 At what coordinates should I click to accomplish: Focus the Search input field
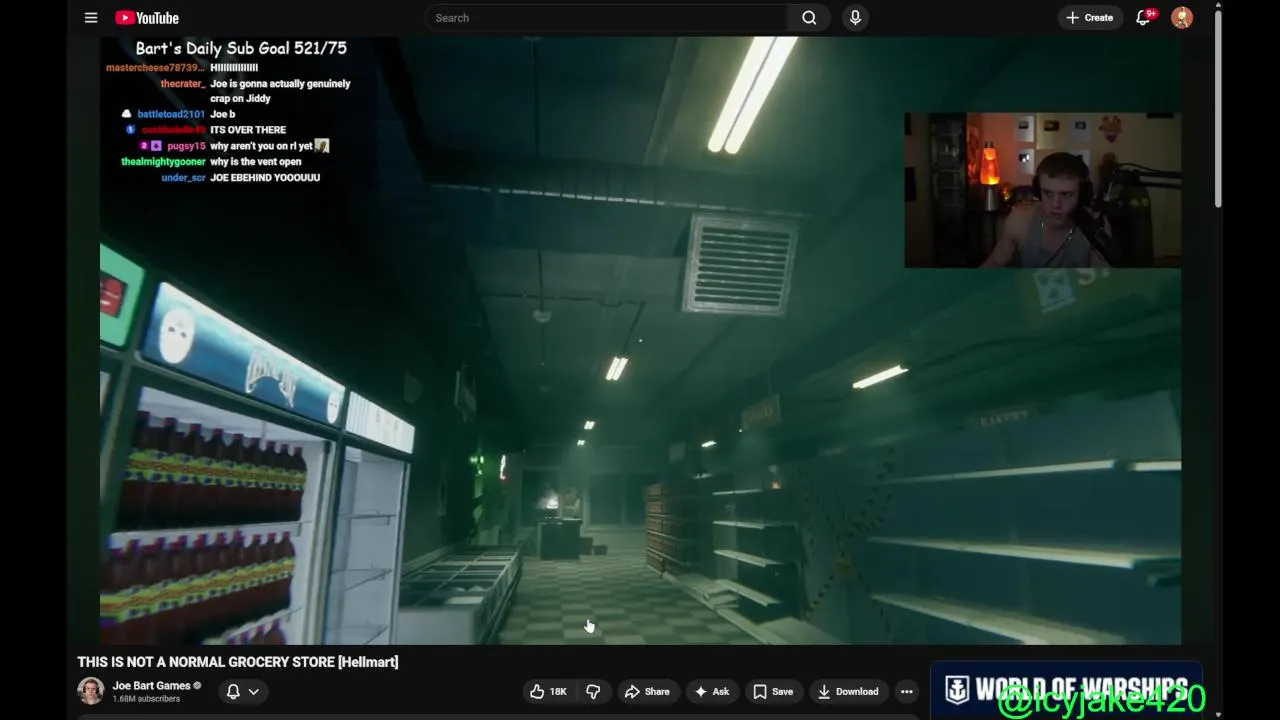point(606,18)
